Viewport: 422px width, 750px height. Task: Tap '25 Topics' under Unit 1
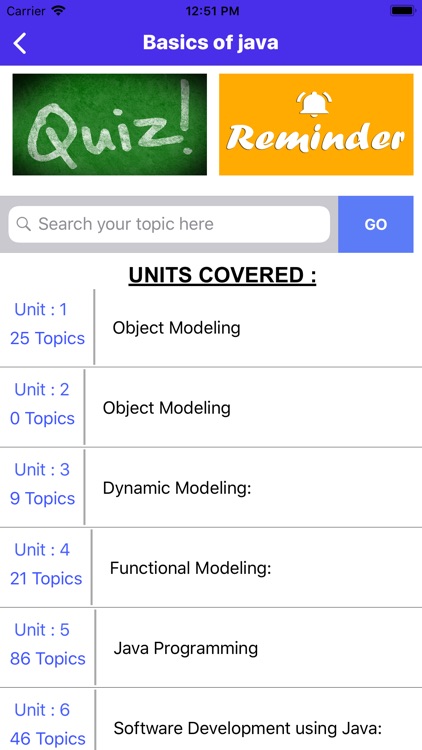tap(47, 339)
